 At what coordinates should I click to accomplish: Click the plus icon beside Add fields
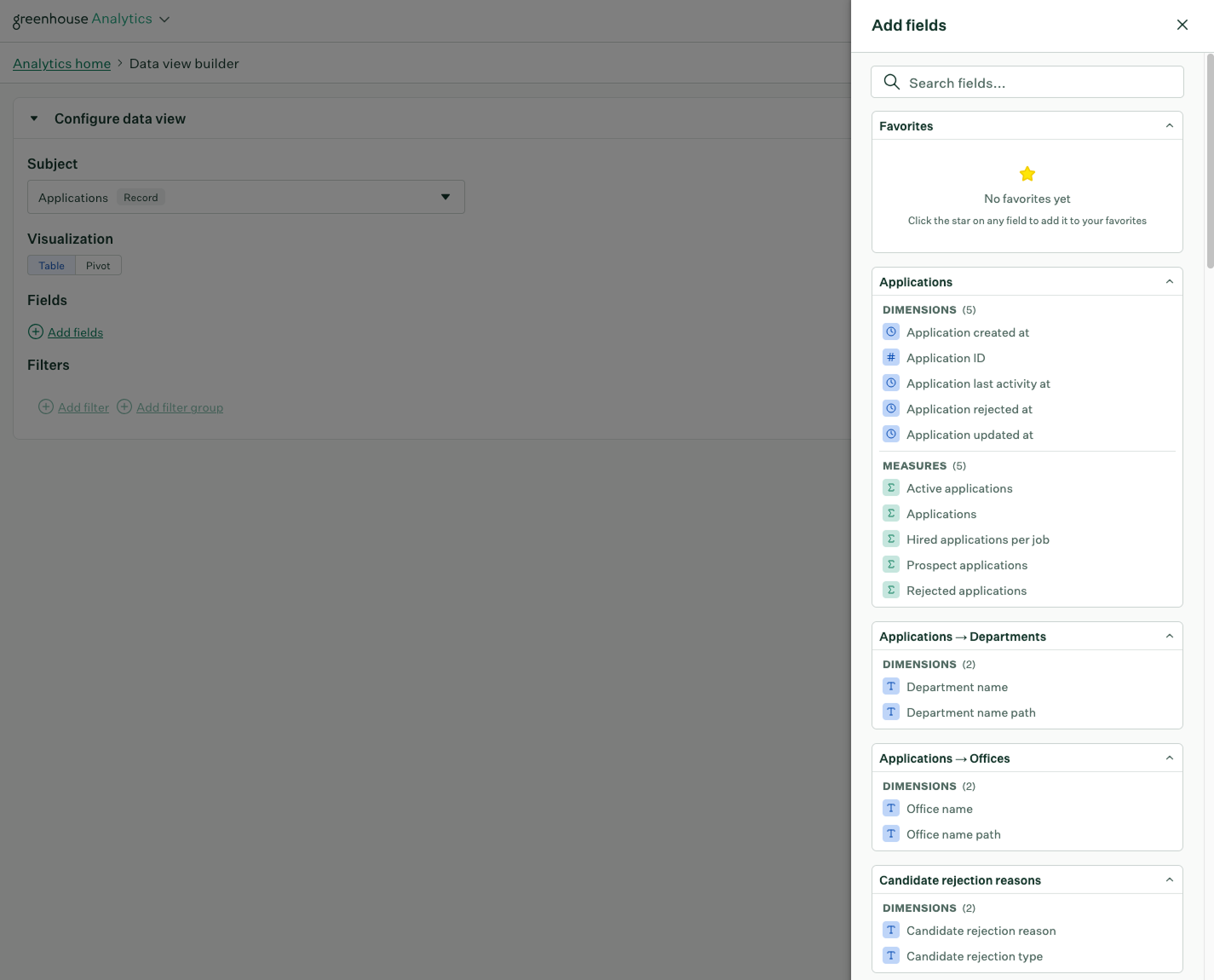(36, 331)
